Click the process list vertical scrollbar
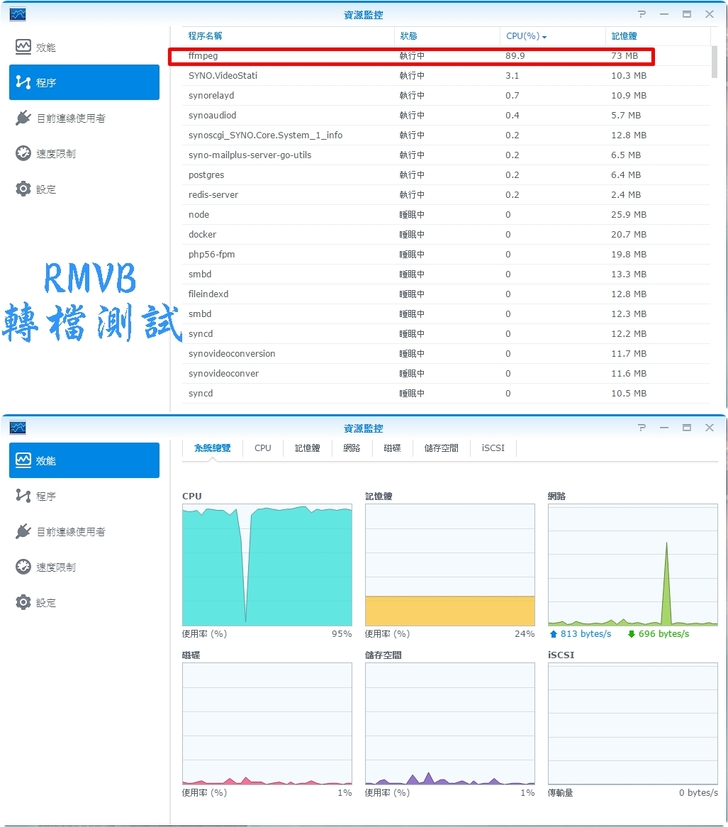This screenshot has height=827, width=728. coord(714,61)
